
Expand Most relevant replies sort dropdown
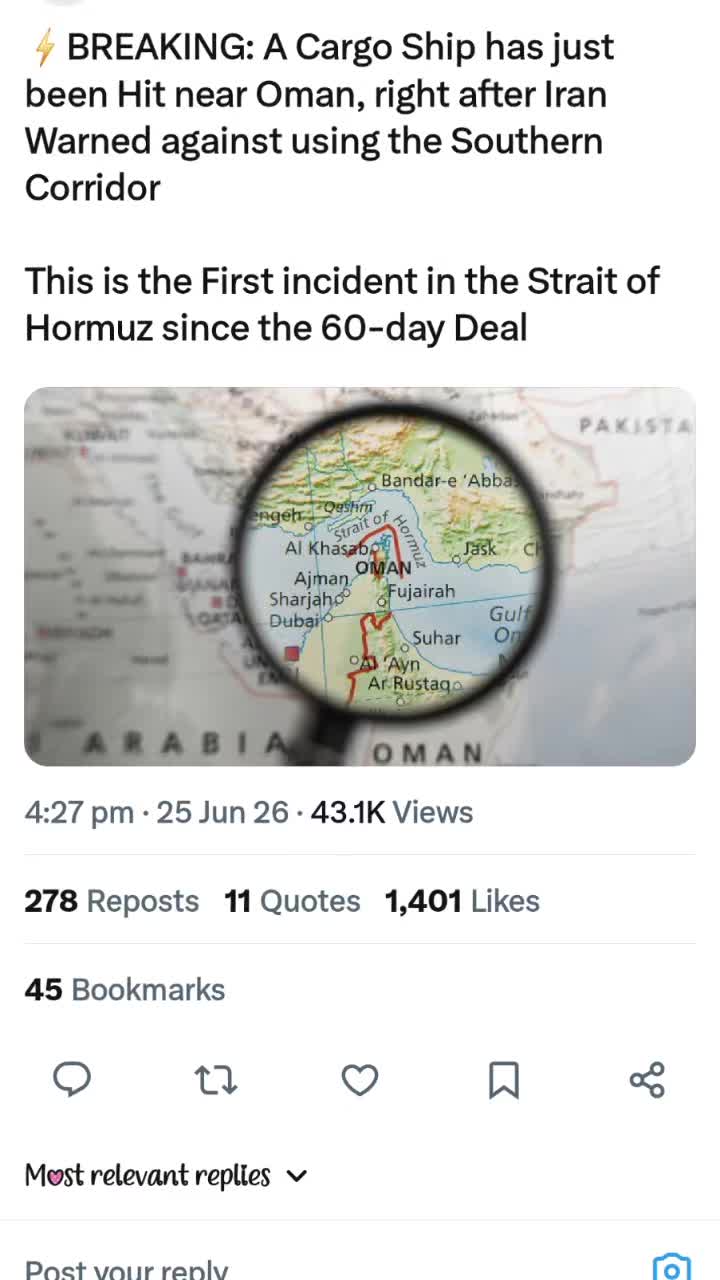pos(166,1176)
